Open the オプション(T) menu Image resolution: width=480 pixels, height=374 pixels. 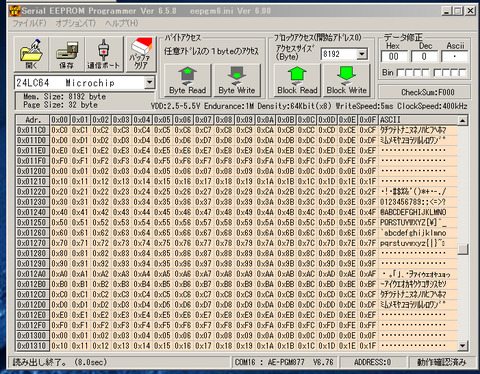click(75, 23)
